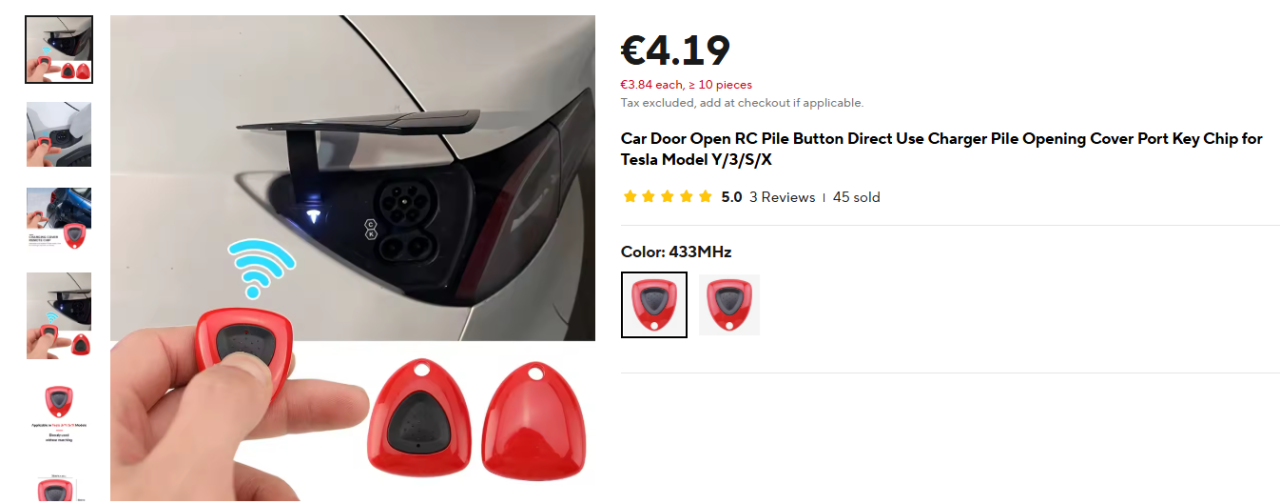Select the first thumbnail with blue border
The image size is (1280, 504).
pyautogui.click(x=59, y=49)
